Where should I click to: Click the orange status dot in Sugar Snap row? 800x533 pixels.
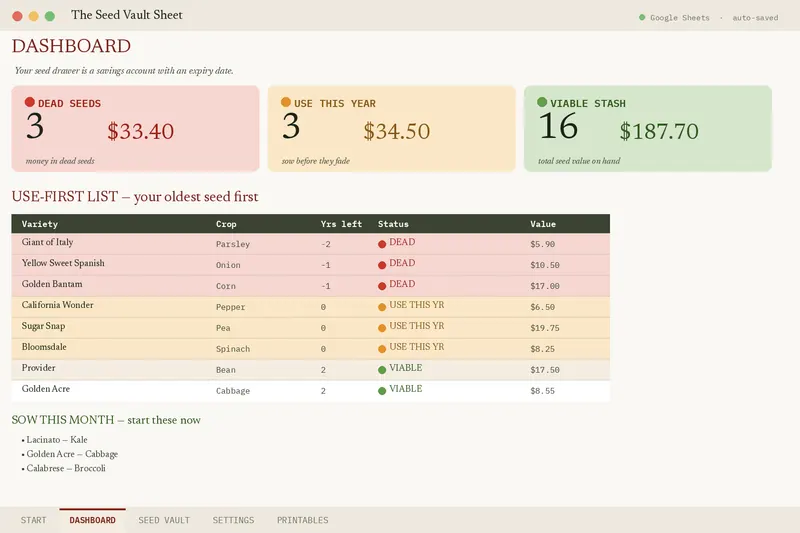pyautogui.click(x=382, y=328)
